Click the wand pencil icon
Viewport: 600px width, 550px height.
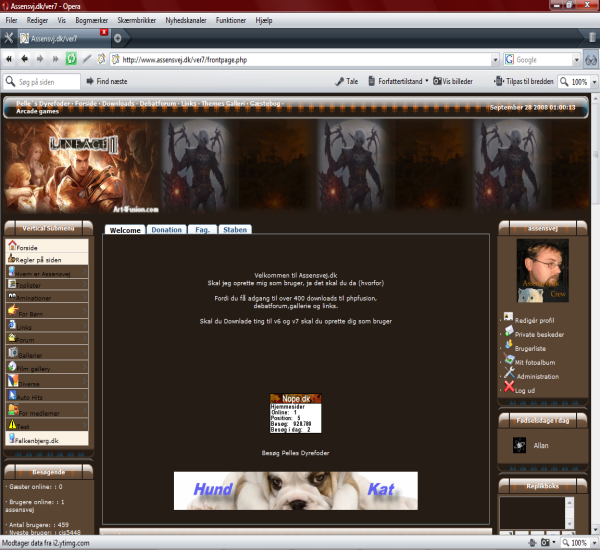87,59
